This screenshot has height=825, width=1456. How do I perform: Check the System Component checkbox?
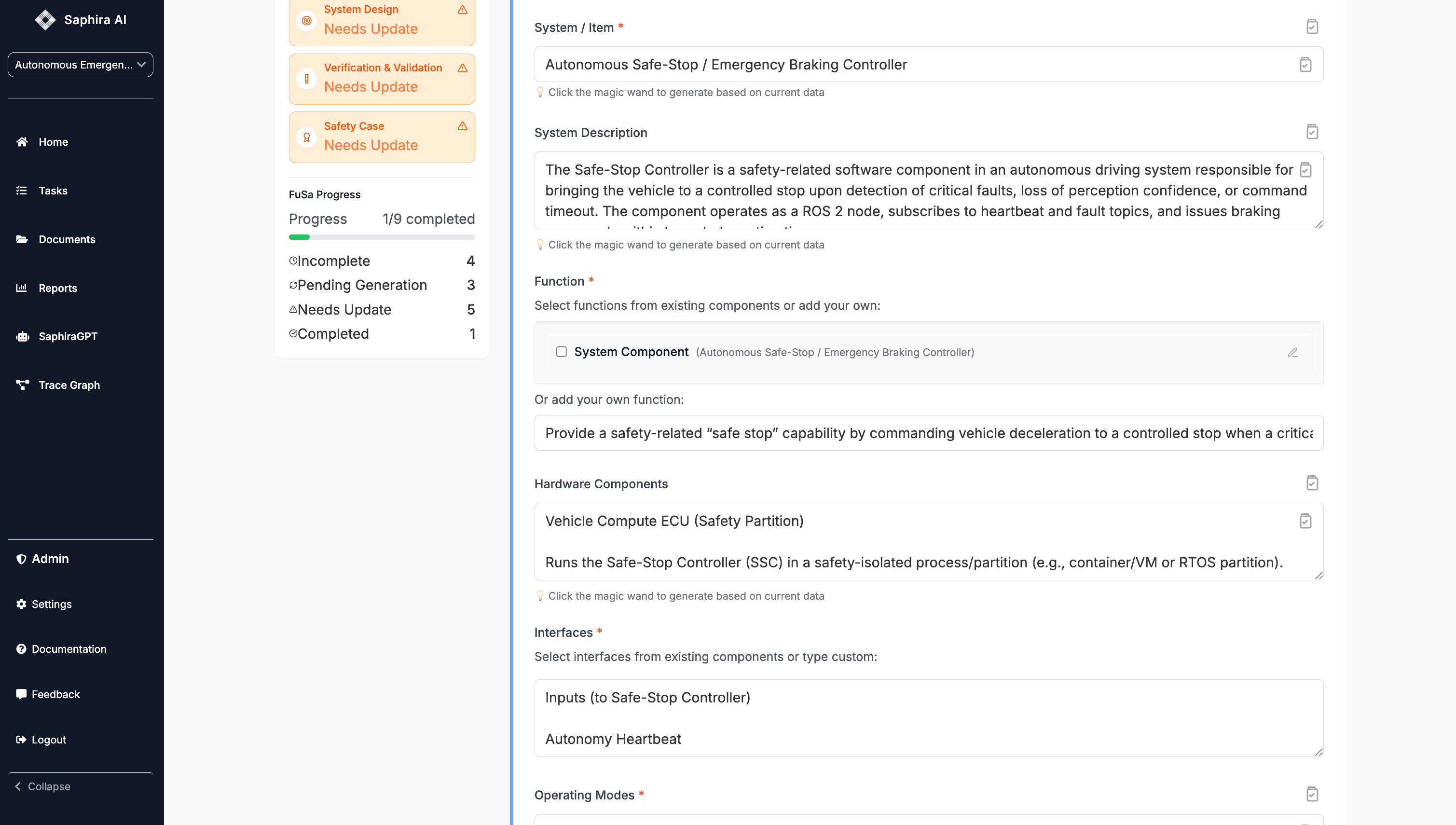click(x=561, y=352)
